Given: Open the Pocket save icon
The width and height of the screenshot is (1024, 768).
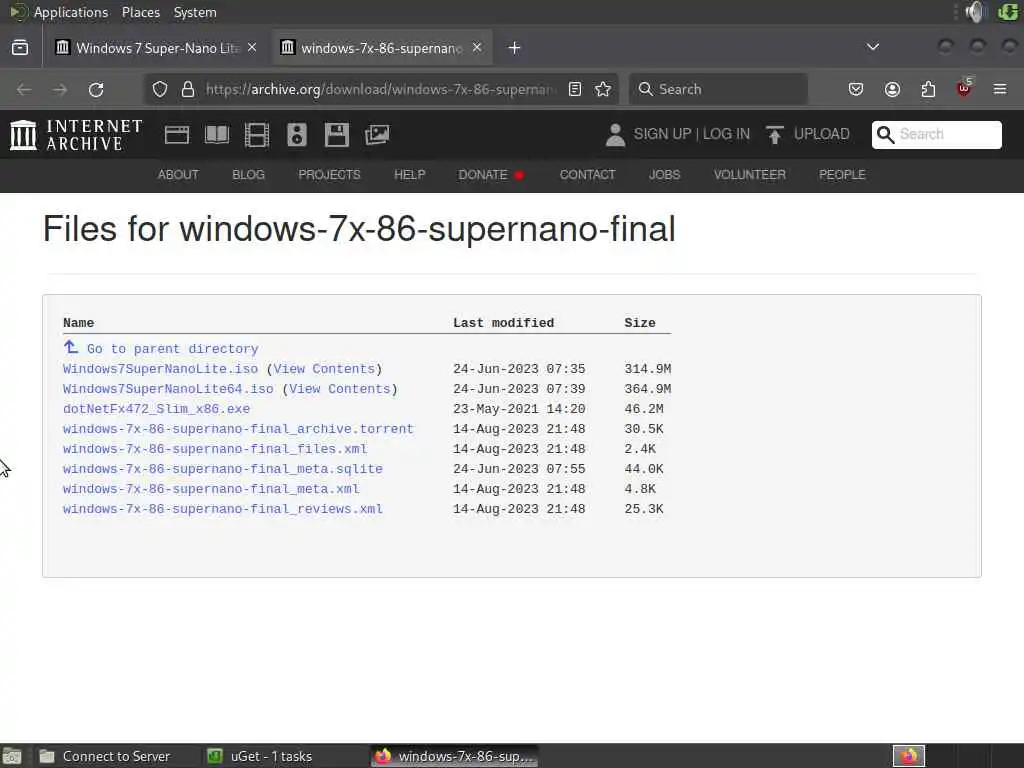Looking at the screenshot, I should click(856, 89).
